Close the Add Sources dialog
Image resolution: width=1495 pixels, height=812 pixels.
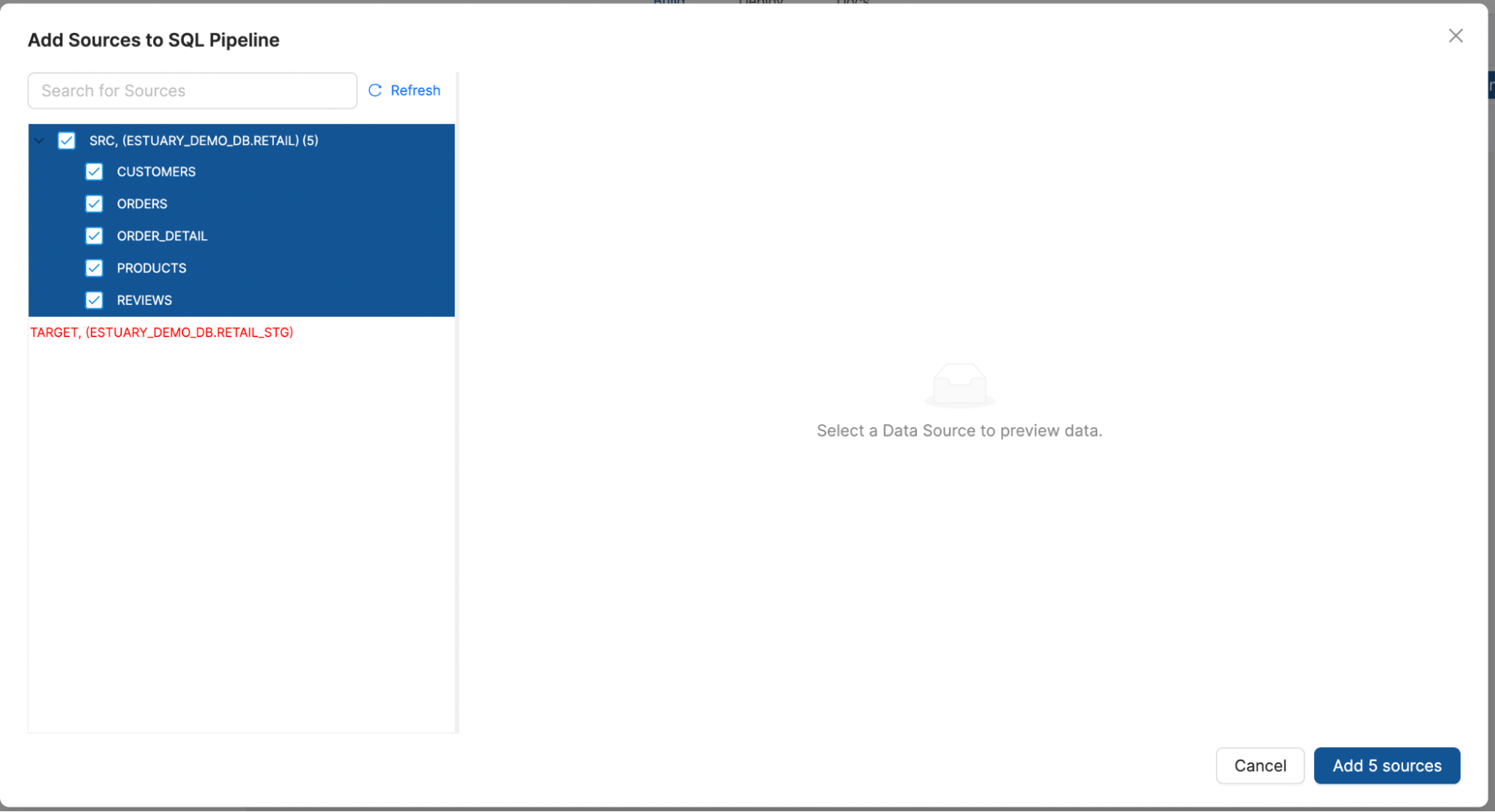(1455, 35)
